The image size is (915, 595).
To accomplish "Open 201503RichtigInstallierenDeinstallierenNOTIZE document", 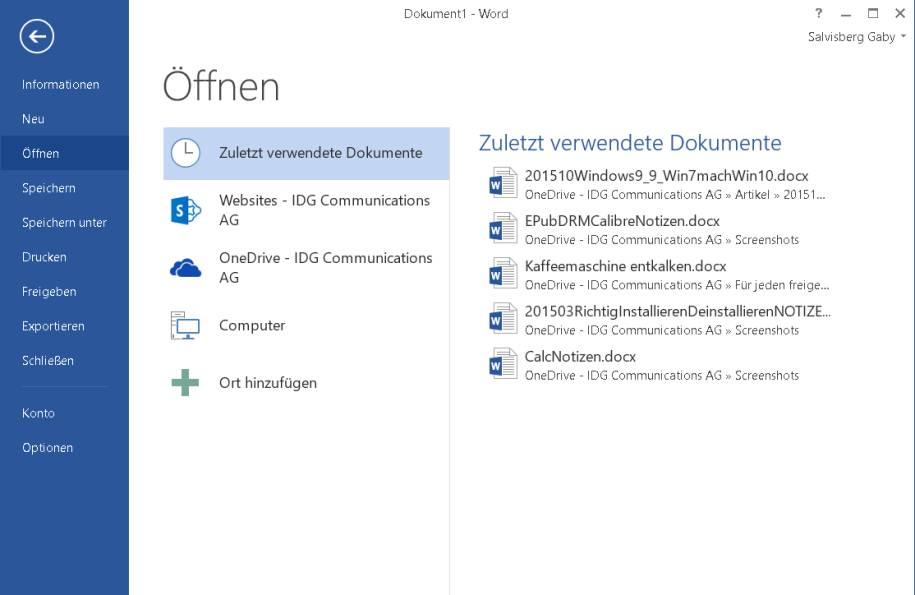I will pyautogui.click(x=677, y=311).
